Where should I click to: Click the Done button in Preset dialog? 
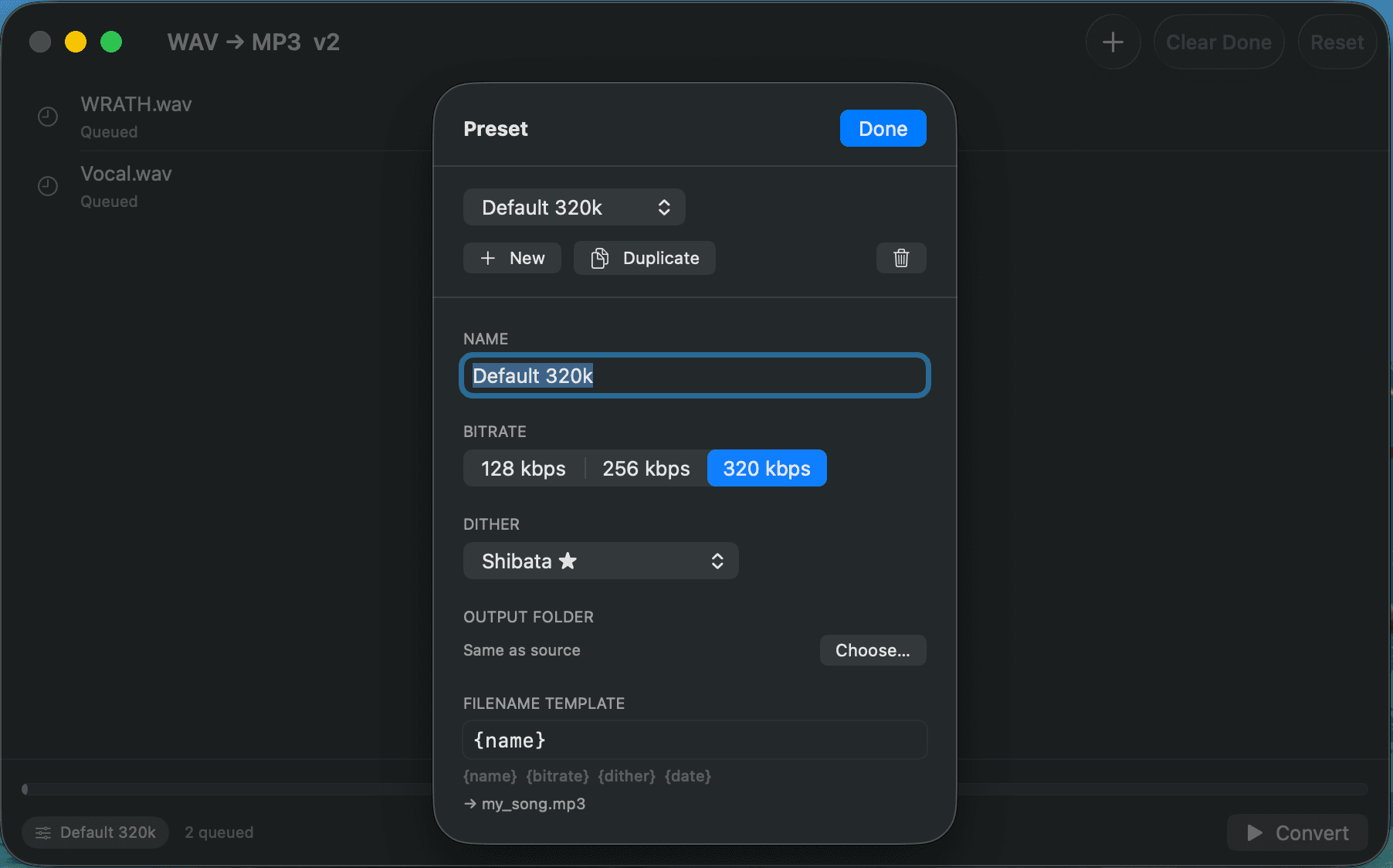pos(883,128)
